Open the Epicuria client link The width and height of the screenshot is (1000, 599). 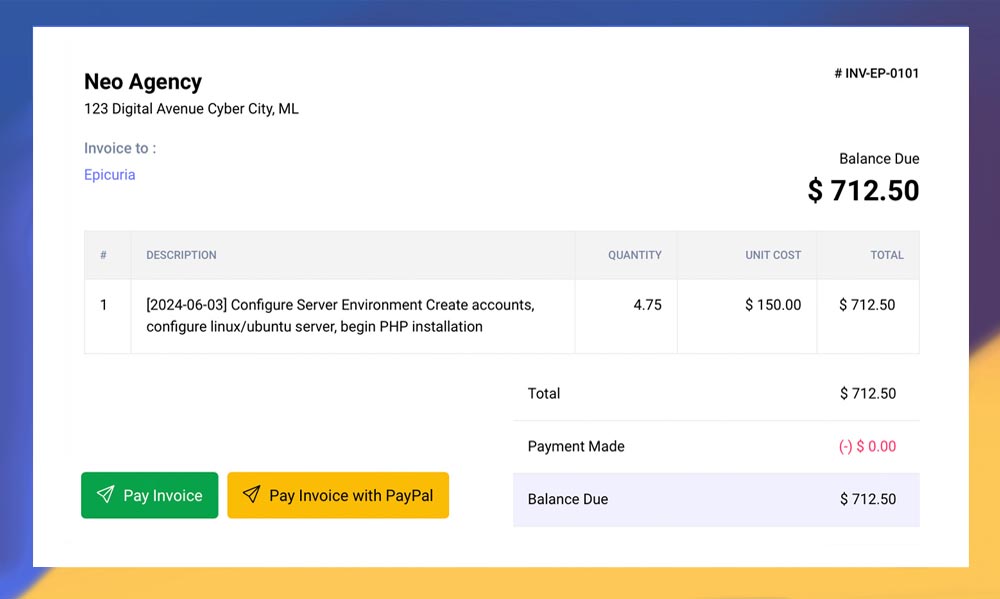pos(109,175)
